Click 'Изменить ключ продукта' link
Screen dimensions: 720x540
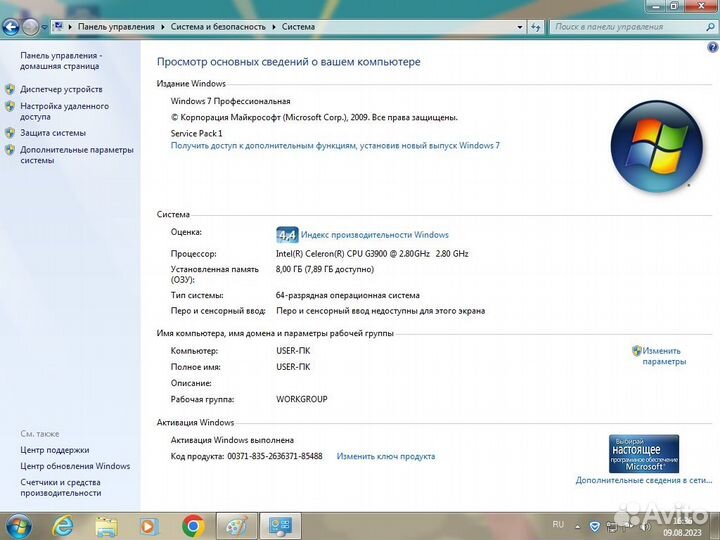point(385,456)
